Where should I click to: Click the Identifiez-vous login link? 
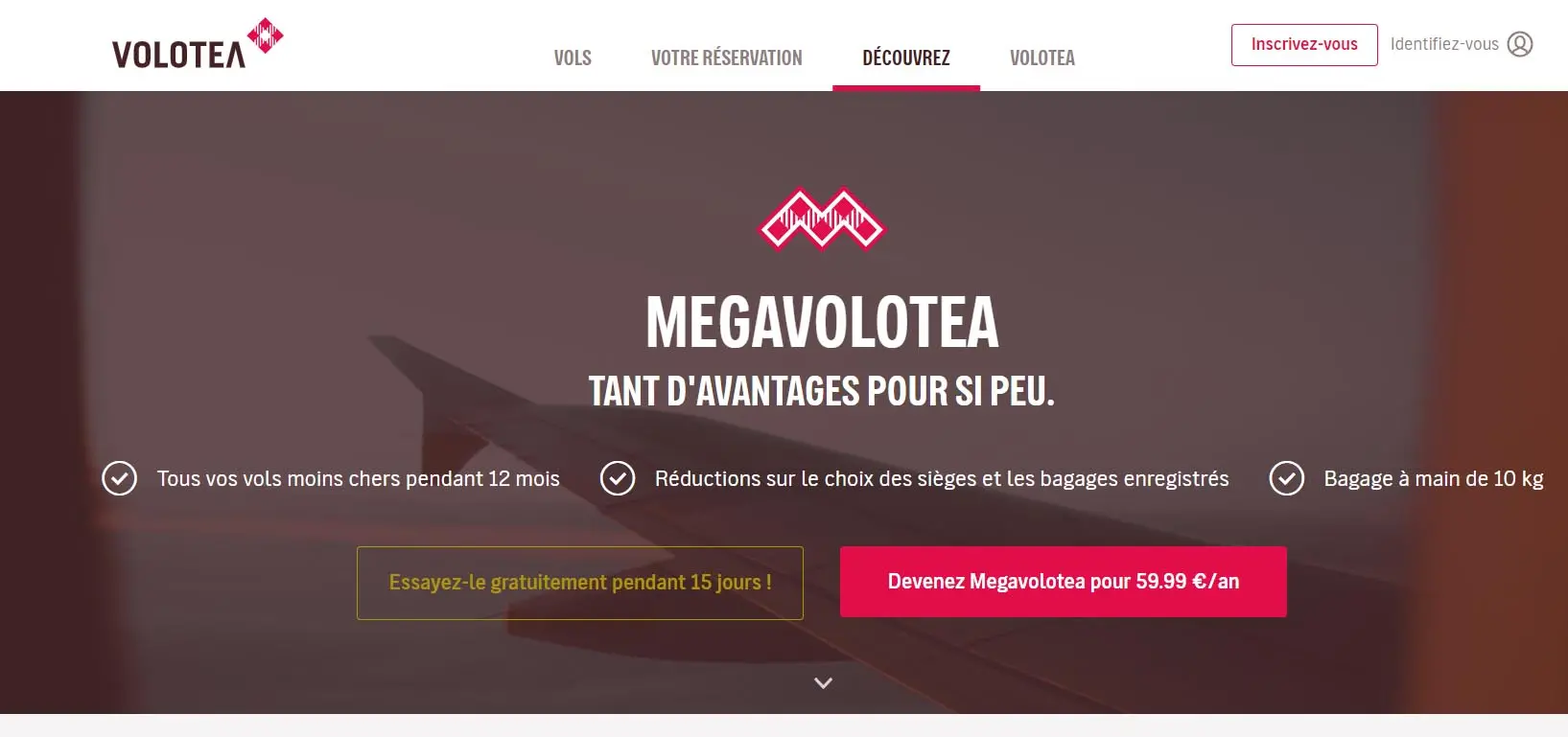click(x=1444, y=44)
